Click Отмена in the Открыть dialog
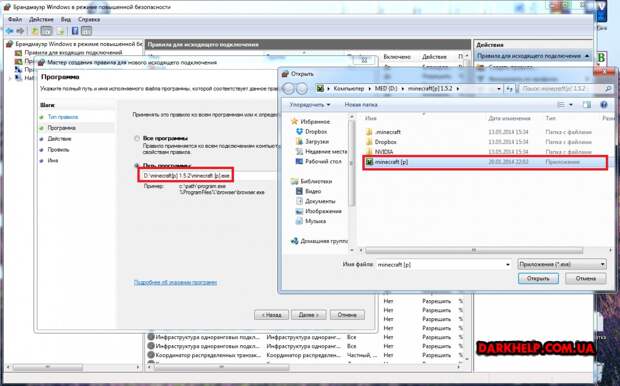The width and height of the screenshot is (620, 386). click(586, 279)
